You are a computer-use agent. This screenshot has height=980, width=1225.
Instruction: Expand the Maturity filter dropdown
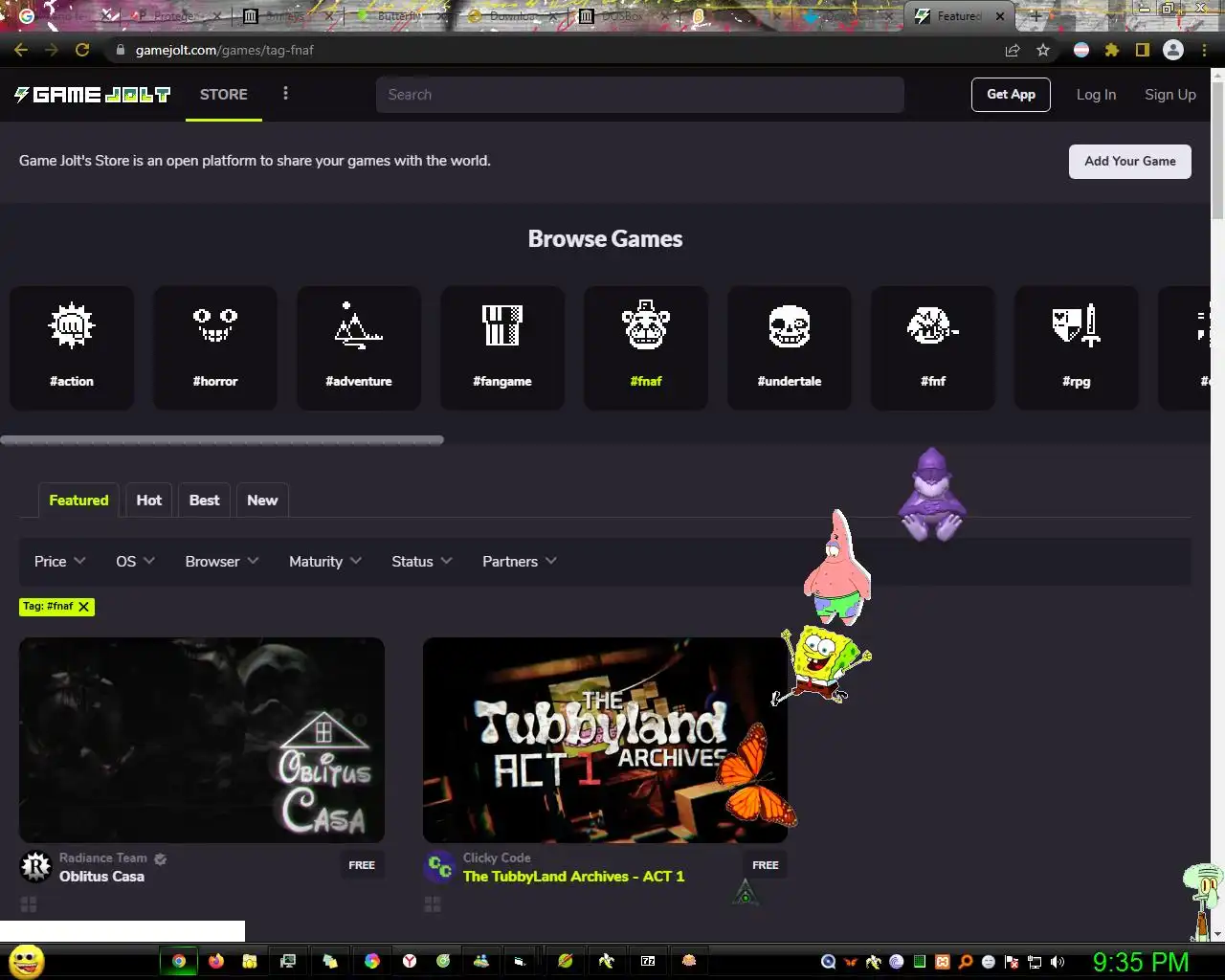pyautogui.click(x=325, y=562)
